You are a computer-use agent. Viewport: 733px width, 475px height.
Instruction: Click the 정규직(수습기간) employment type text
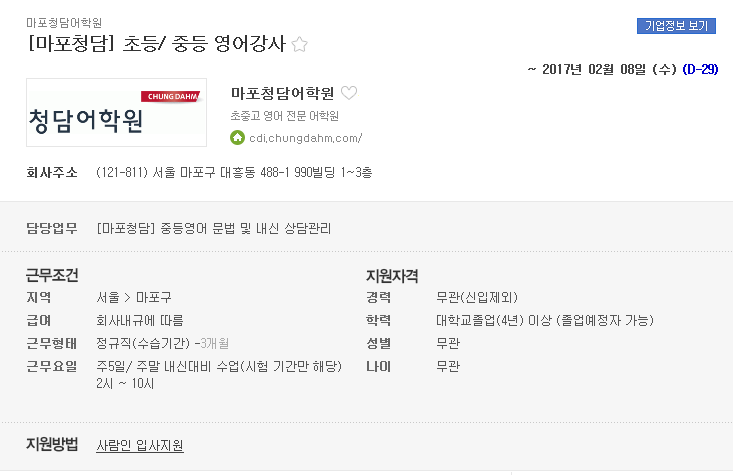143,343
